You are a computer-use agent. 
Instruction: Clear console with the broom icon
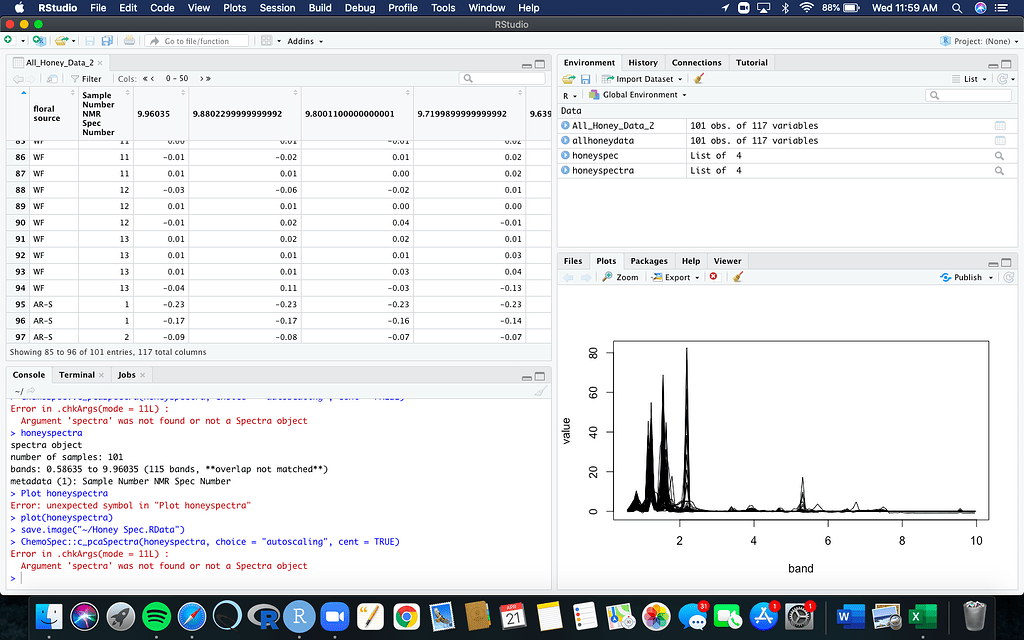[541, 391]
